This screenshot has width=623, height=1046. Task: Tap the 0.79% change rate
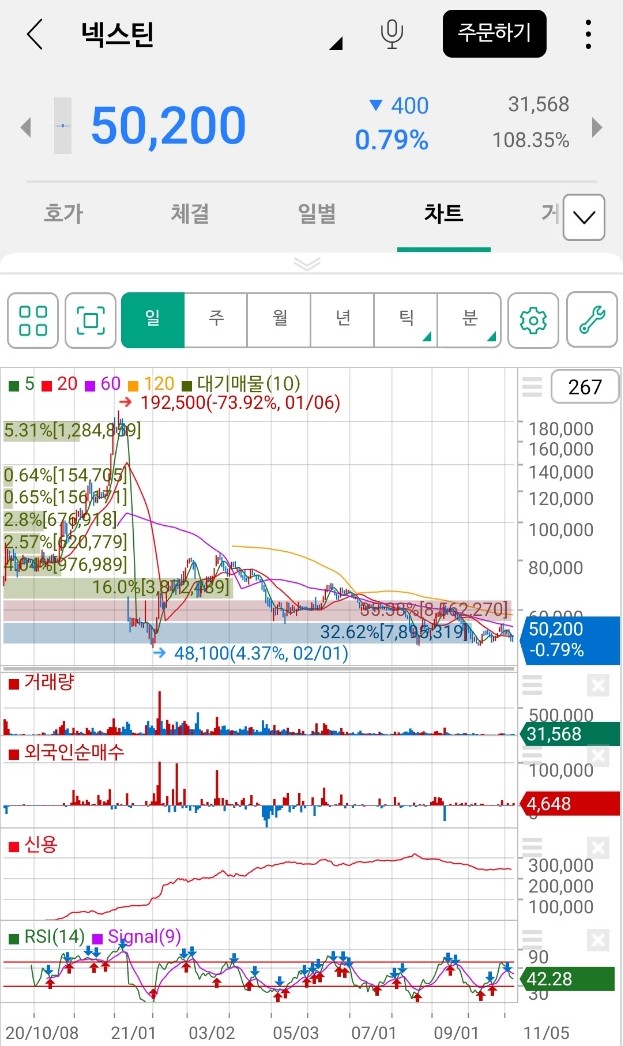pos(392,140)
